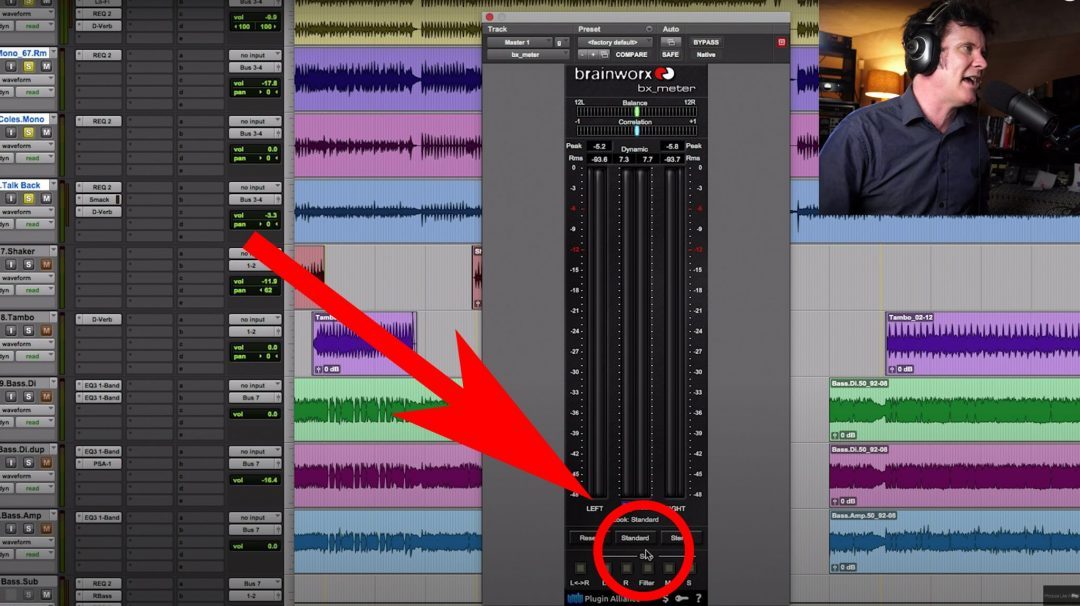
Task: Solo the 9.Bass.Di track
Action: tap(28, 397)
